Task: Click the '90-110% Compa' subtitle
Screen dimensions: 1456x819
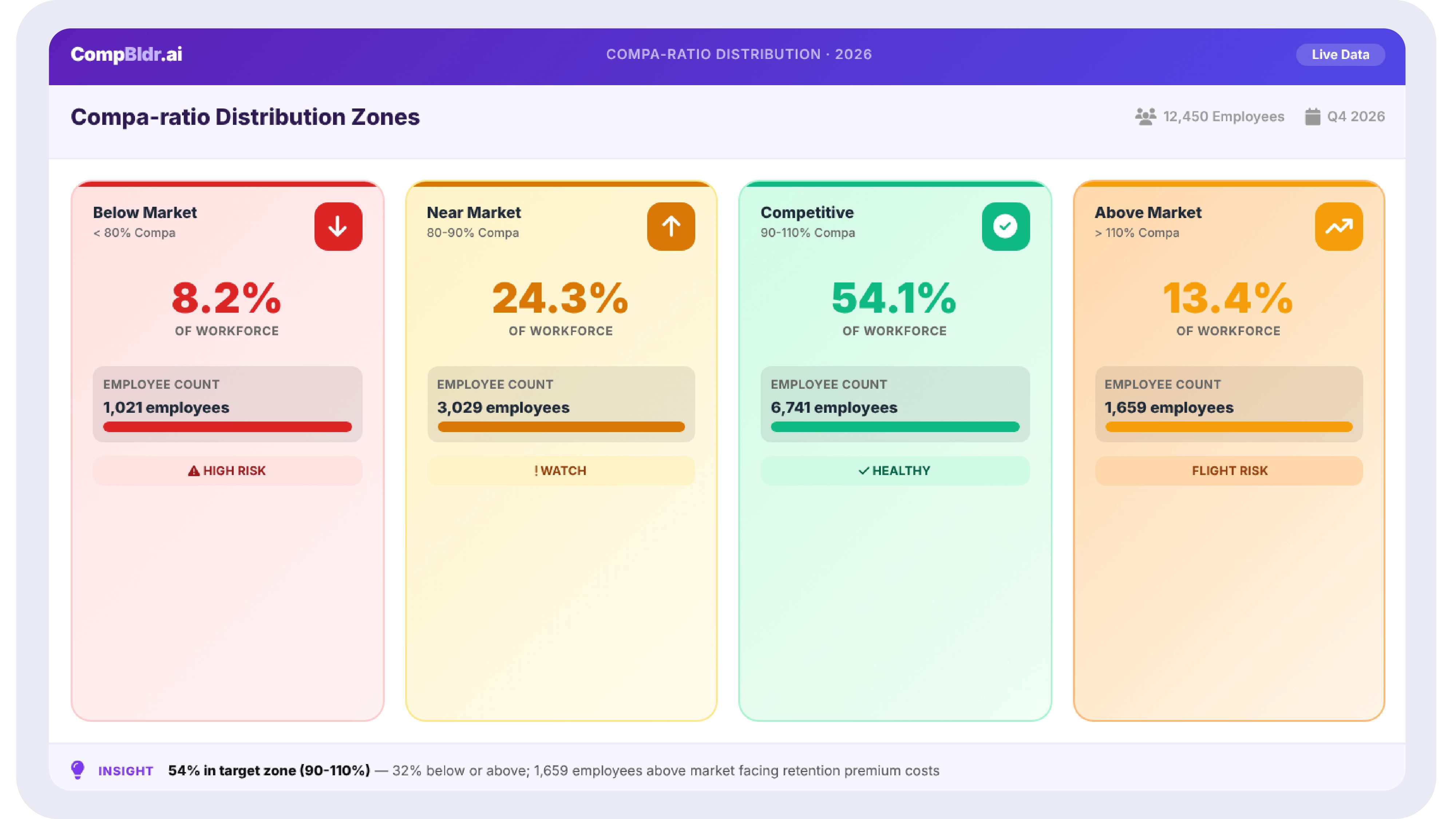Action: (x=808, y=233)
